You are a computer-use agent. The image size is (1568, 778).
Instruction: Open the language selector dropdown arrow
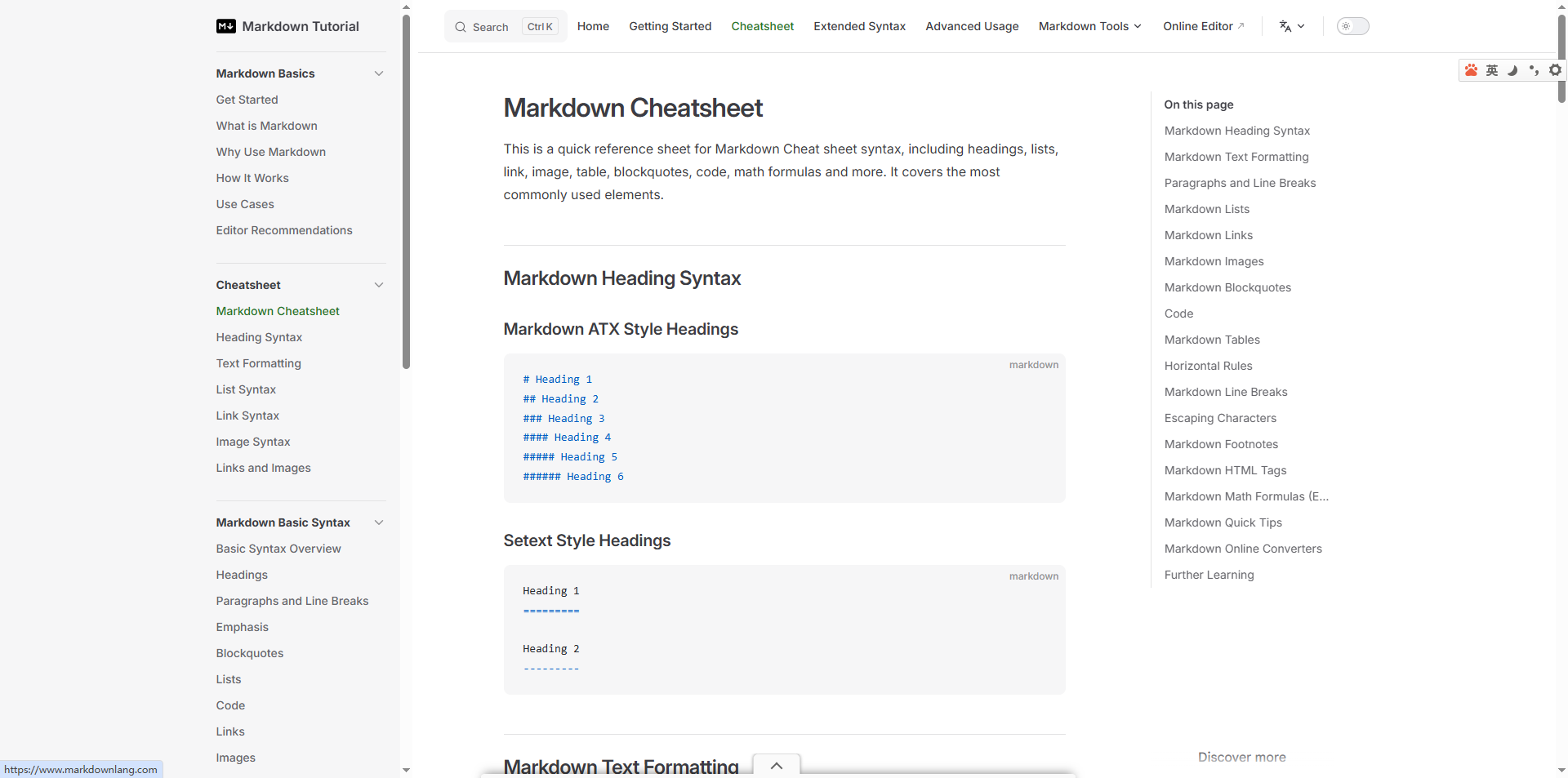click(1302, 26)
